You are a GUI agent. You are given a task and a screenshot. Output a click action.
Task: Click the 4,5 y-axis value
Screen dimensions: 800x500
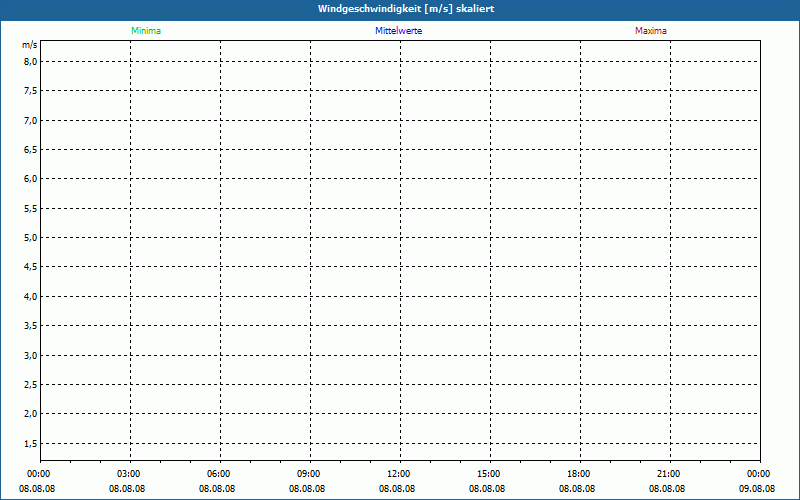31,267
